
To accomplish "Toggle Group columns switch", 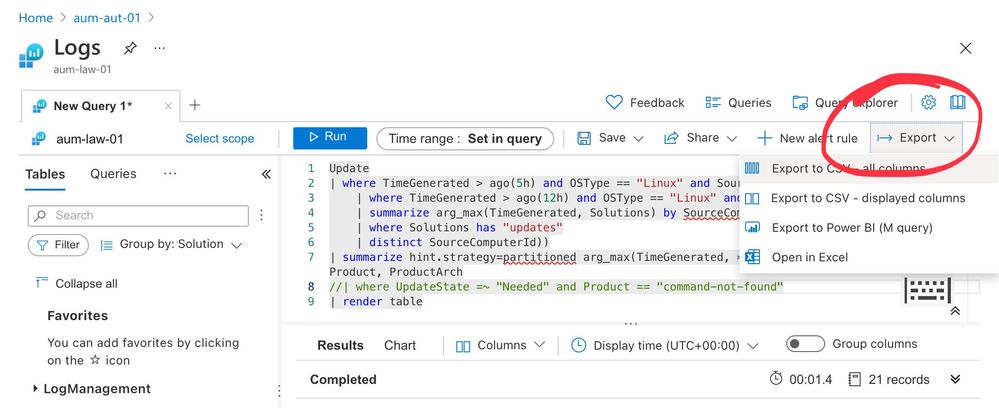I will (805, 344).
